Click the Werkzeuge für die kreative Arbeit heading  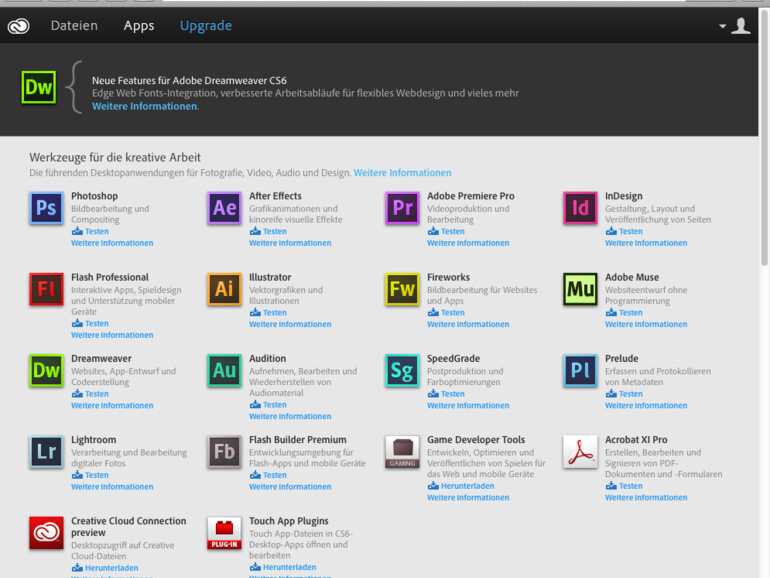tap(115, 158)
